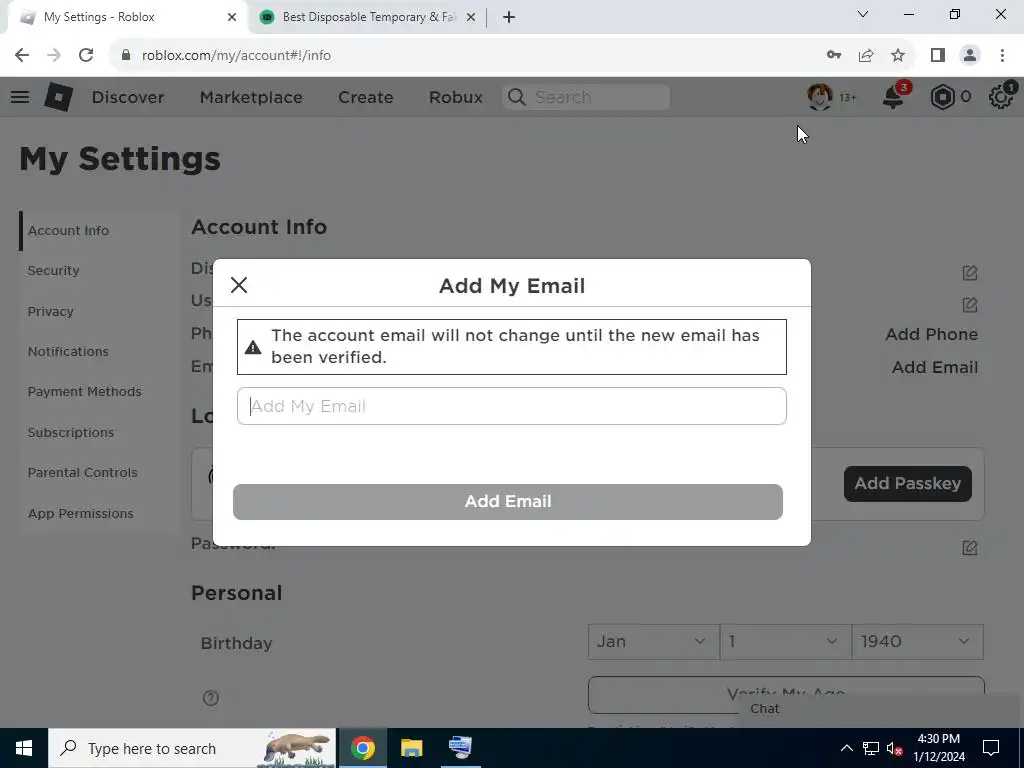The width and height of the screenshot is (1024, 768).
Task: Open the saved passwords key icon
Action: pos(834,55)
